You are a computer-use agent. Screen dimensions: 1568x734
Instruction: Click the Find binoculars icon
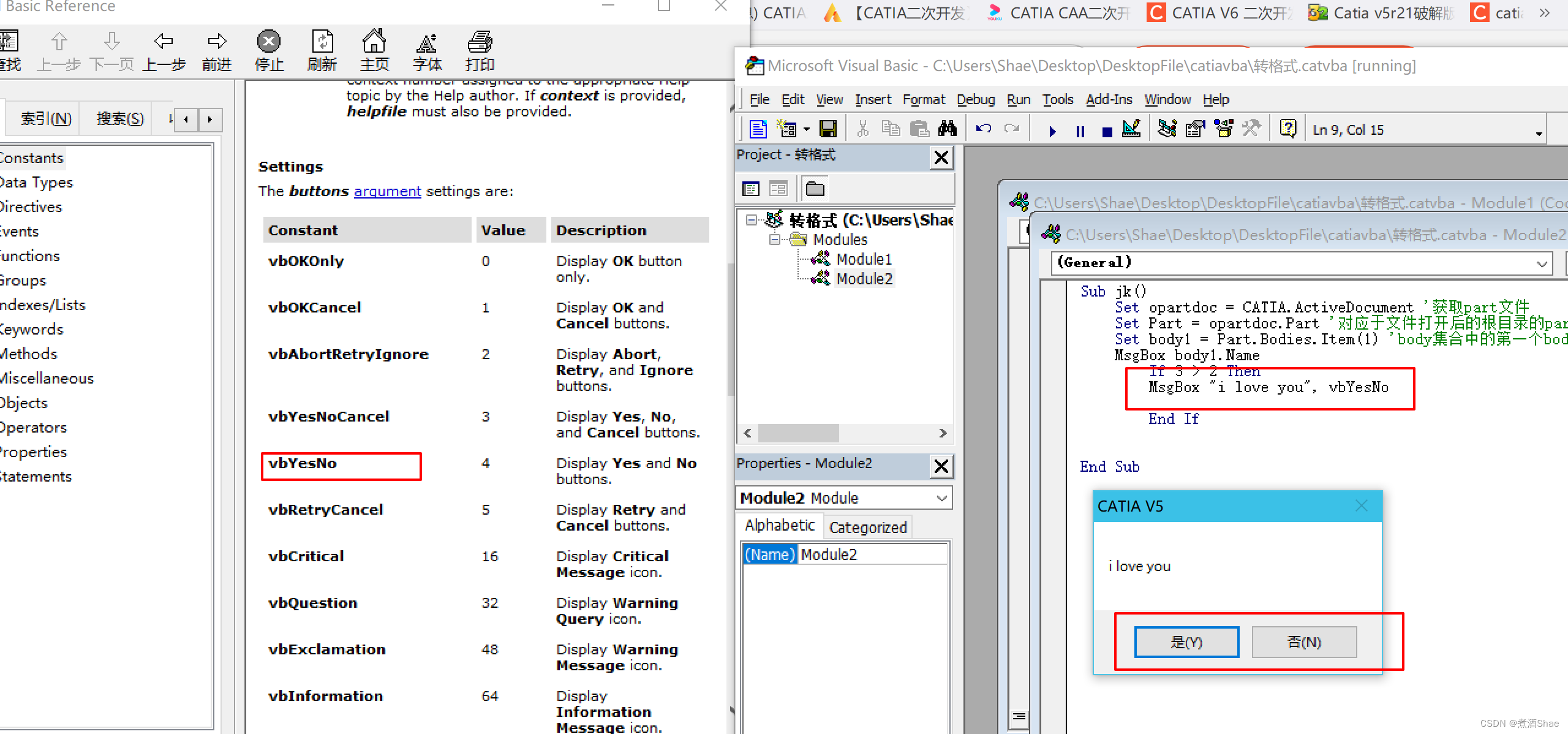(x=947, y=129)
